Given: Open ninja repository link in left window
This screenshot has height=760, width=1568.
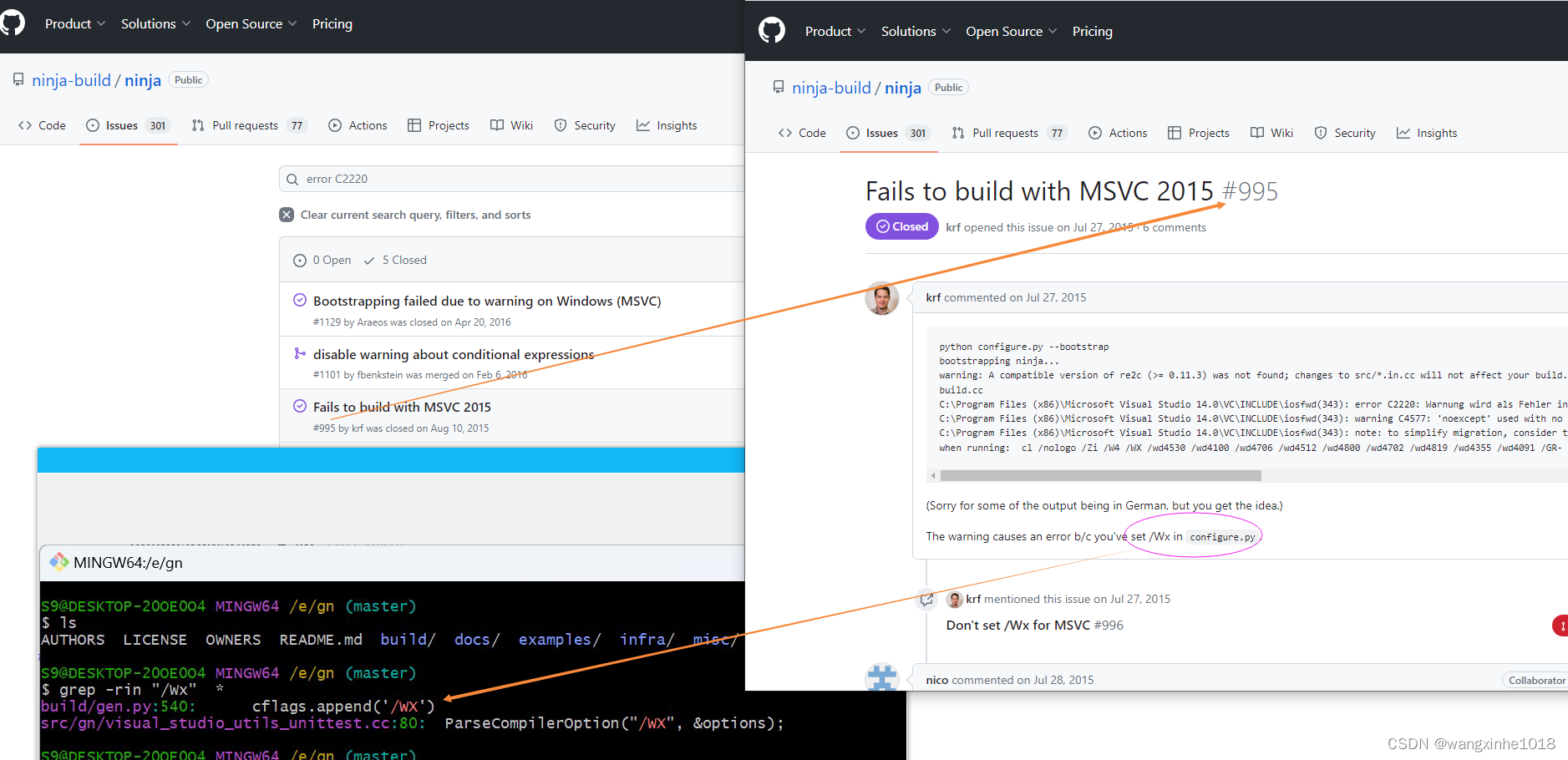Looking at the screenshot, I should pyautogui.click(x=143, y=80).
